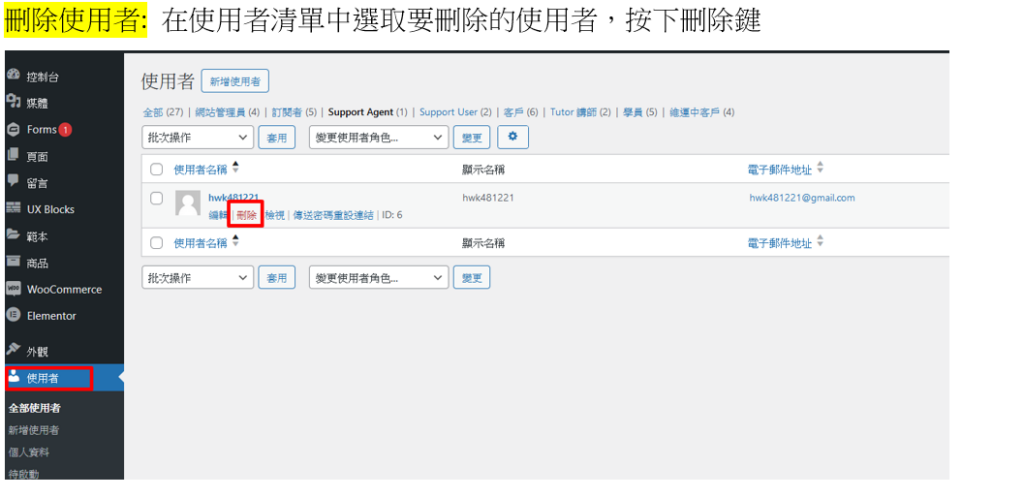Click the Comments (留言) icon
This screenshot has width=1024, height=498.
click(13, 182)
